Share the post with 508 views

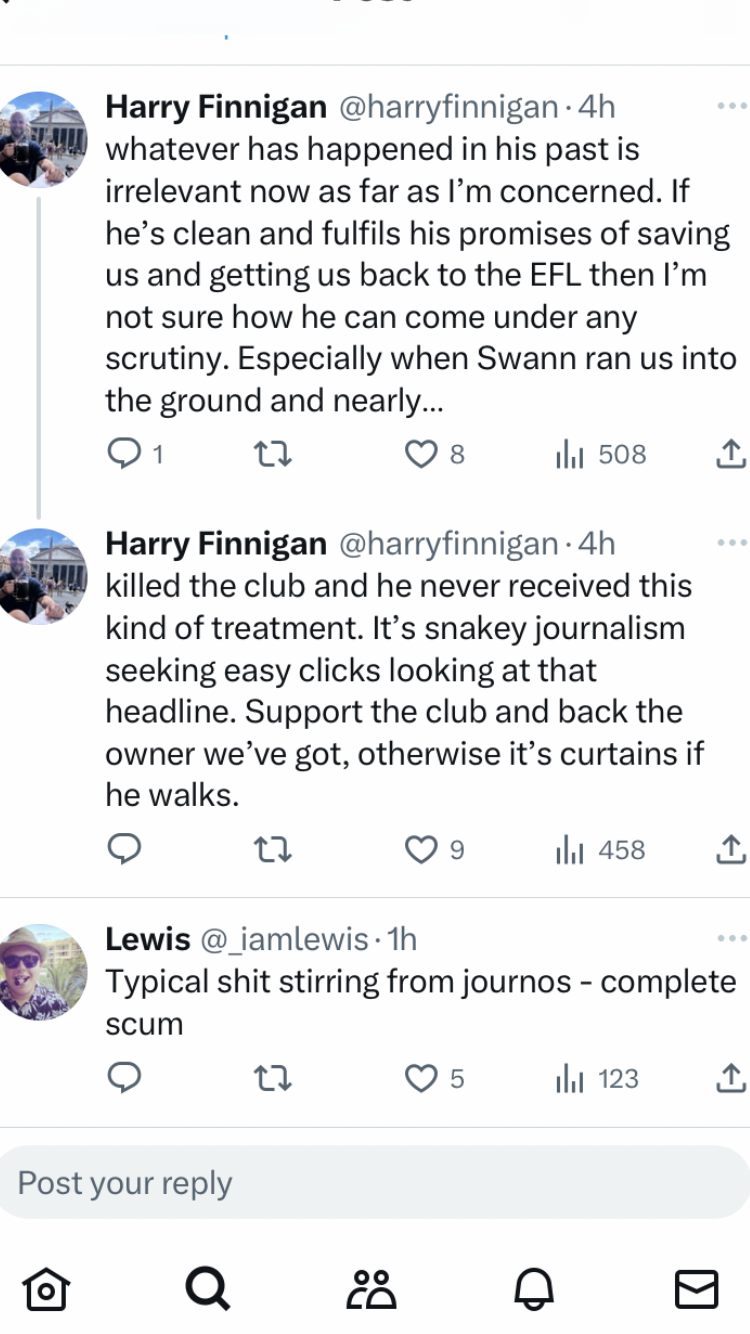click(731, 455)
